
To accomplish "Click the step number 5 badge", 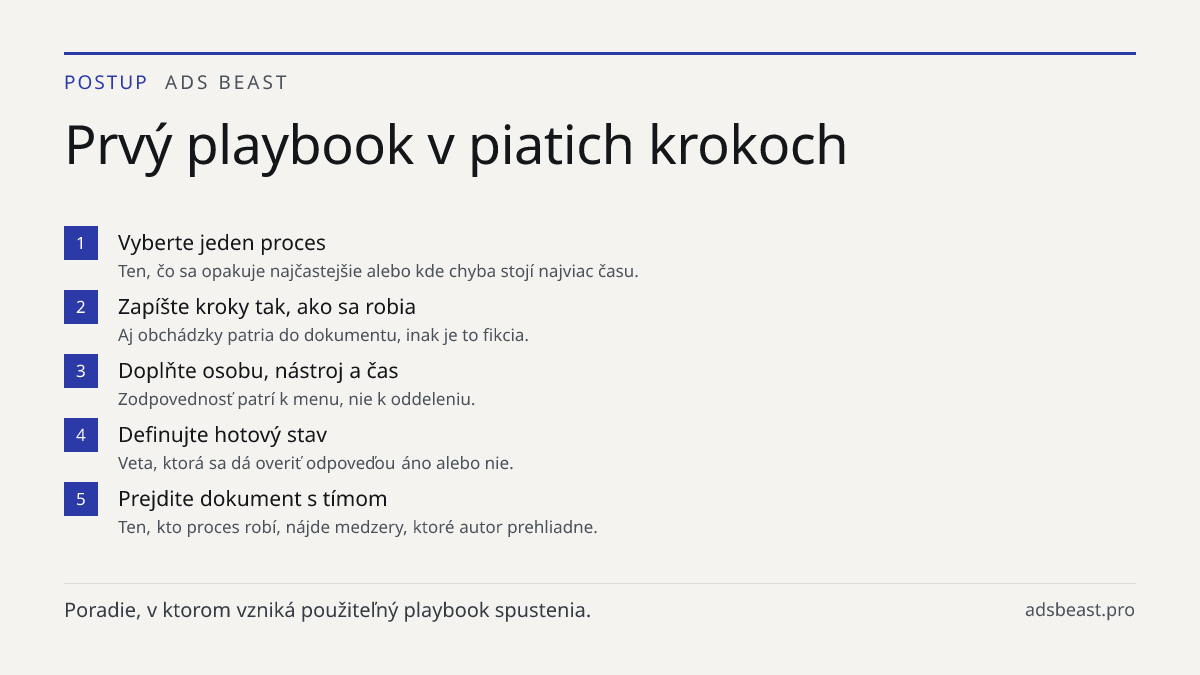I will coord(81,499).
